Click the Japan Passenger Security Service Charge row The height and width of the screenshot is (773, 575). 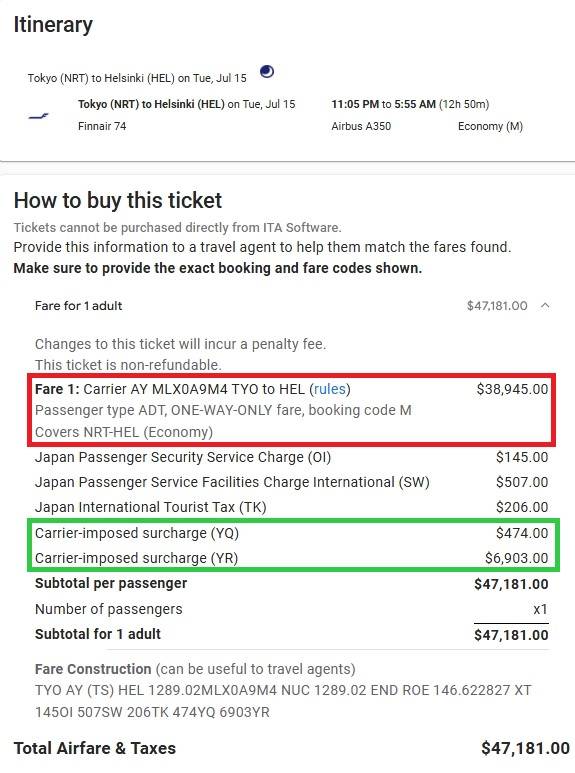(291, 457)
